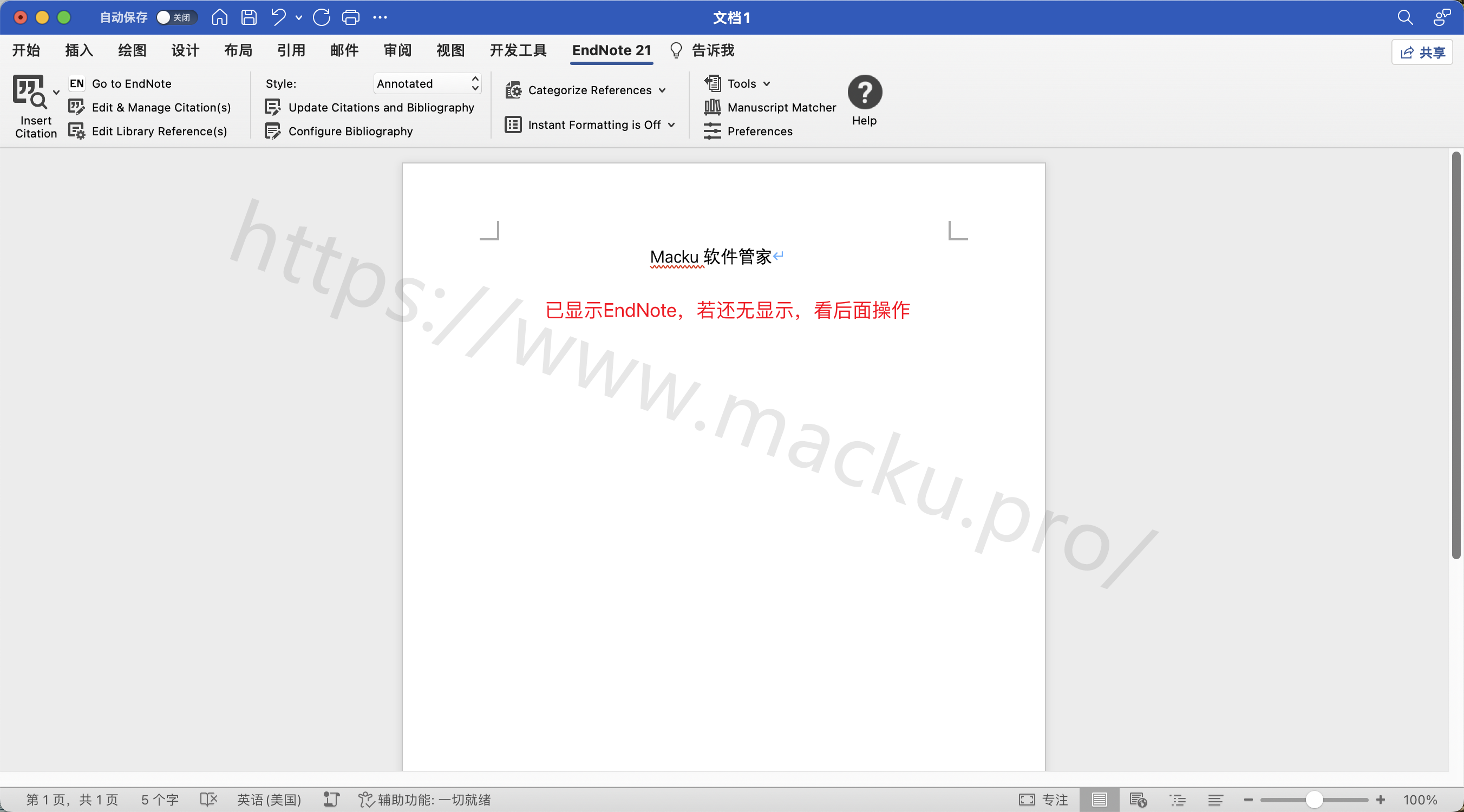Switch to Web Layout view icon
The height and width of the screenshot is (812, 1464).
1139,800
